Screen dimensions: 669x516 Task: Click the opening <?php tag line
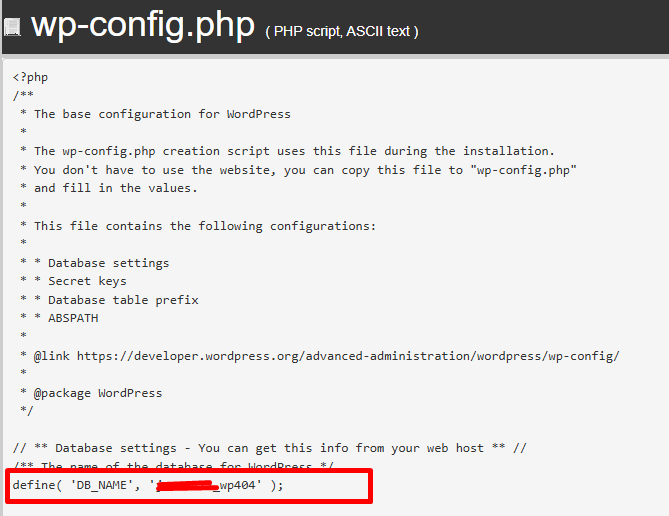[30, 76]
